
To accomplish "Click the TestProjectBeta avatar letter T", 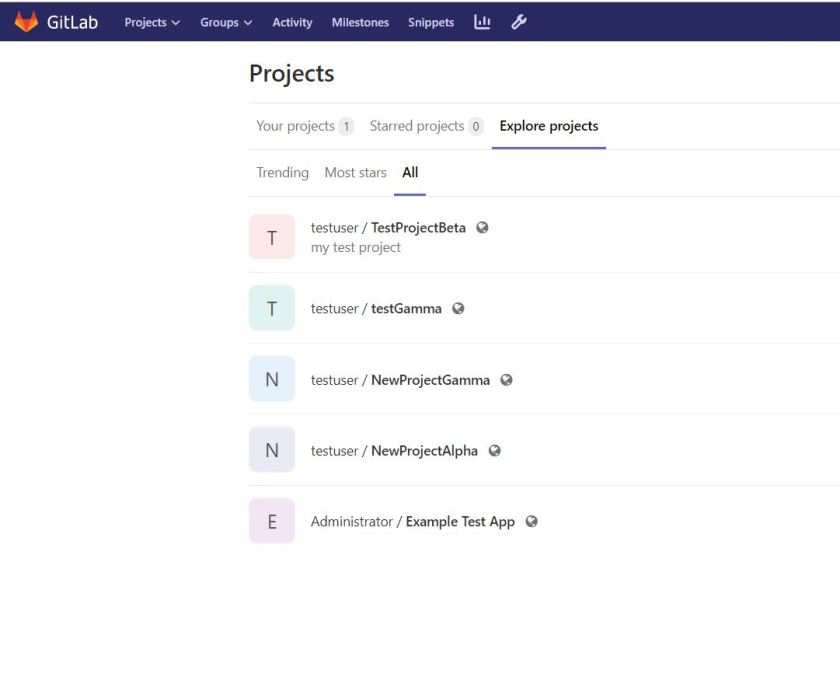I will (271, 237).
